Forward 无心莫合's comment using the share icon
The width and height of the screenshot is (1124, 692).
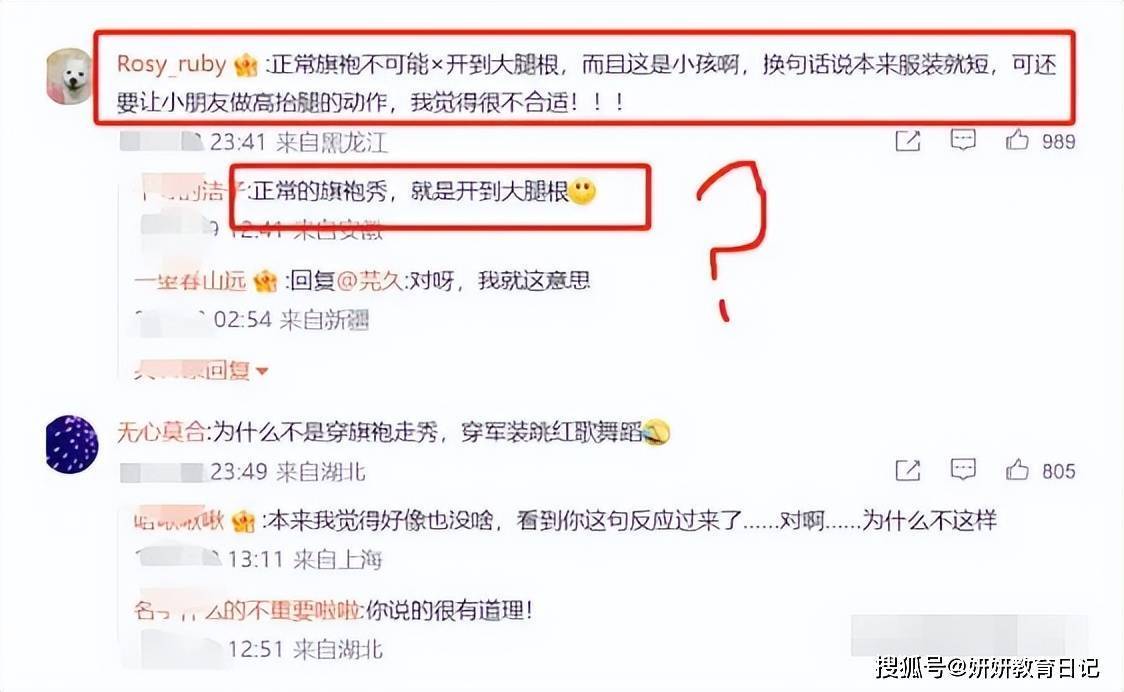[x=908, y=470]
